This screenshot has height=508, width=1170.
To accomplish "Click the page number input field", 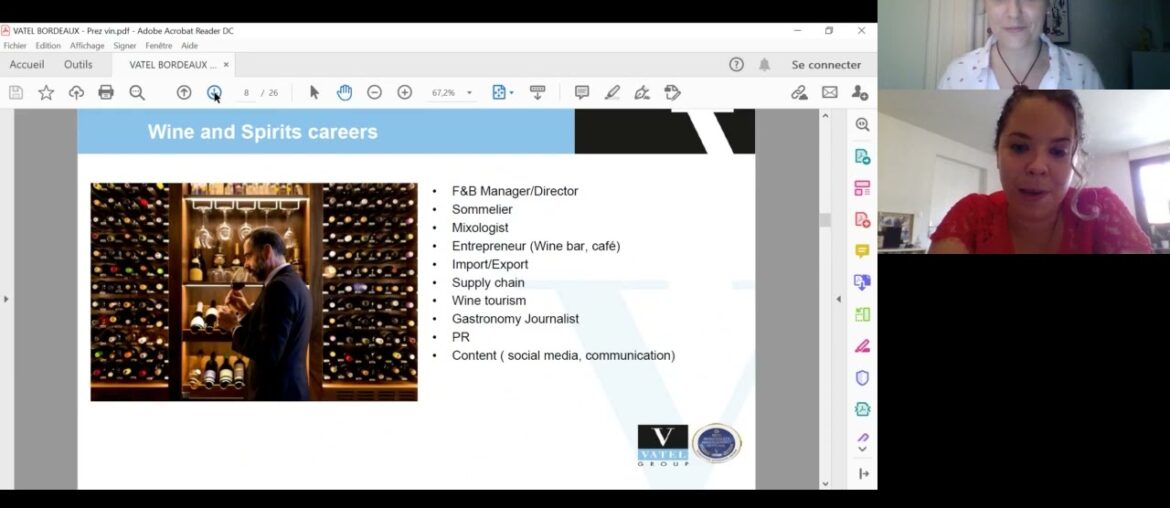I will [246, 93].
